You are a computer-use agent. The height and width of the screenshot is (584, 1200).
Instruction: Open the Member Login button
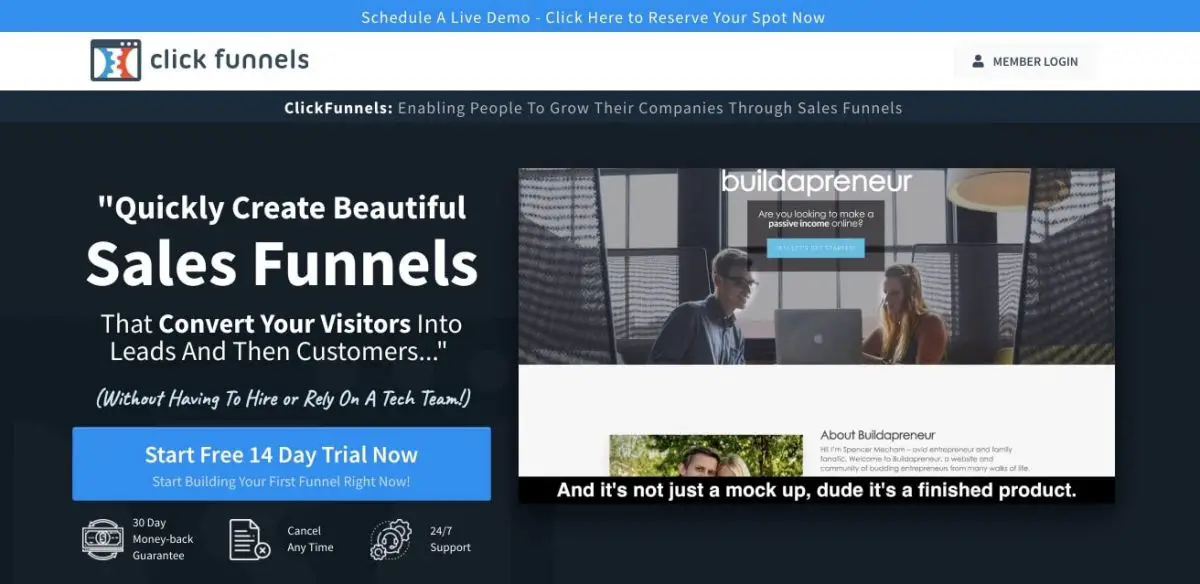pos(1024,61)
